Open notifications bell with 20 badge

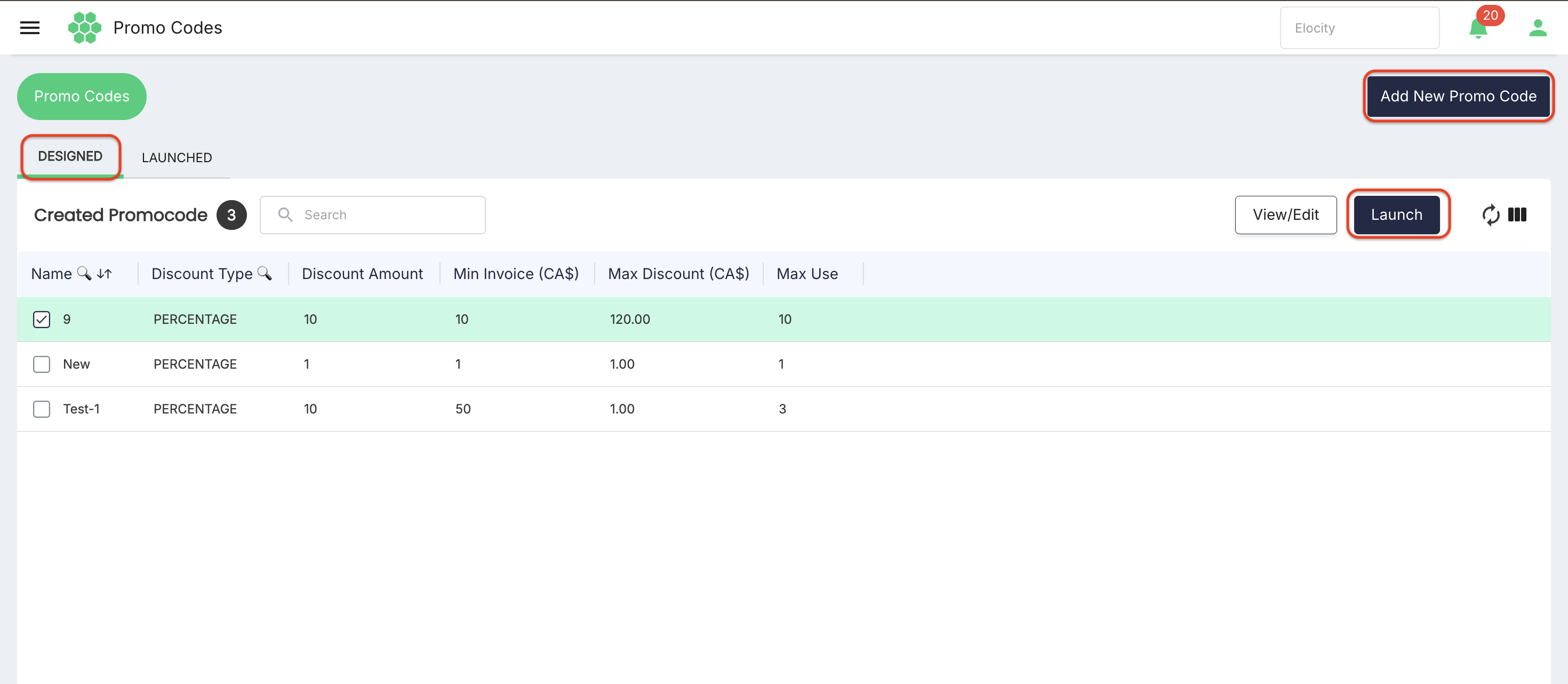pyautogui.click(x=1478, y=29)
